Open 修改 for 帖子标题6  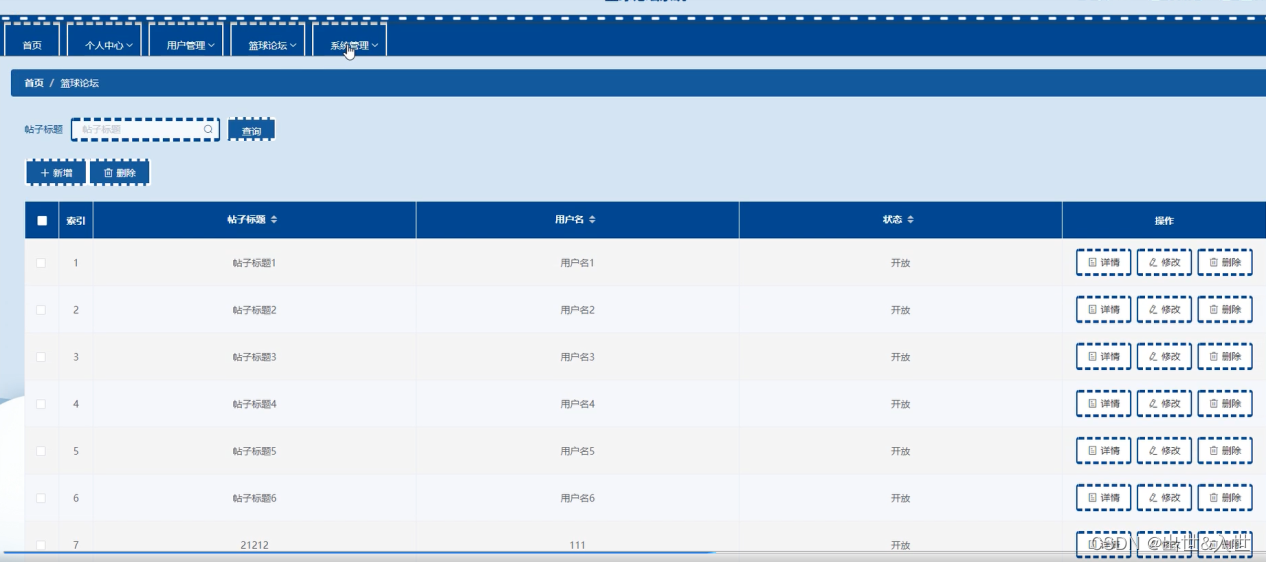click(x=1164, y=498)
